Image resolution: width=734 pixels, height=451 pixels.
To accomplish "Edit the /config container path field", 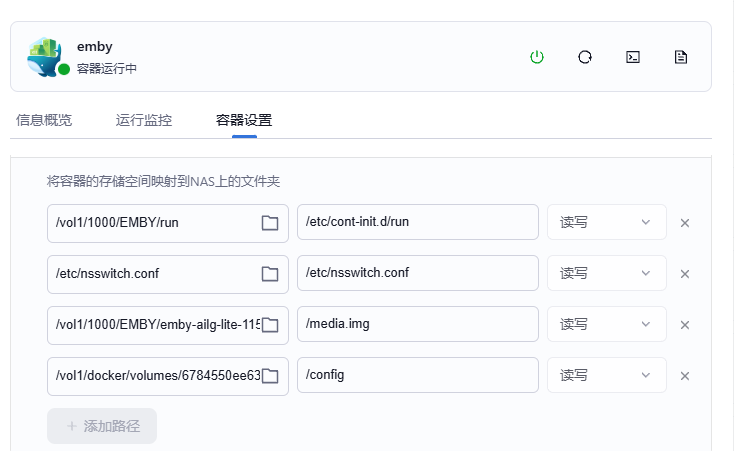I will click(x=418, y=375).
